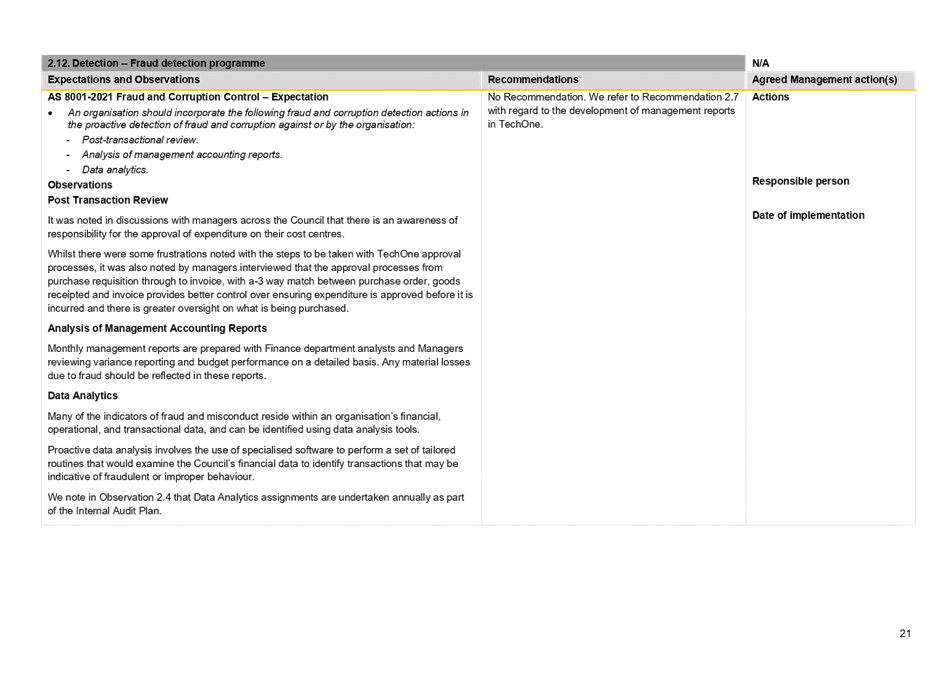Click sentence 'We note in Observation 2.4'
Viewport: 952px width, 674px height.
(256, 504)
